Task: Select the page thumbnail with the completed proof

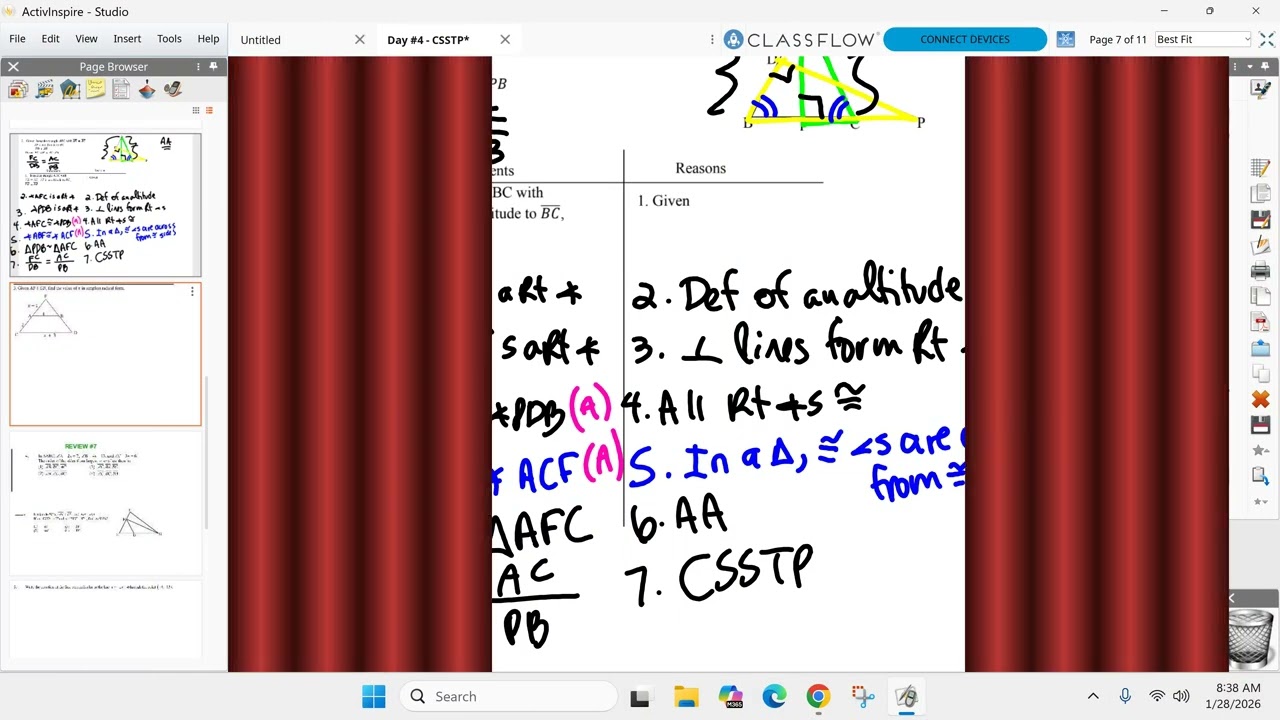Action: point(105,205)
